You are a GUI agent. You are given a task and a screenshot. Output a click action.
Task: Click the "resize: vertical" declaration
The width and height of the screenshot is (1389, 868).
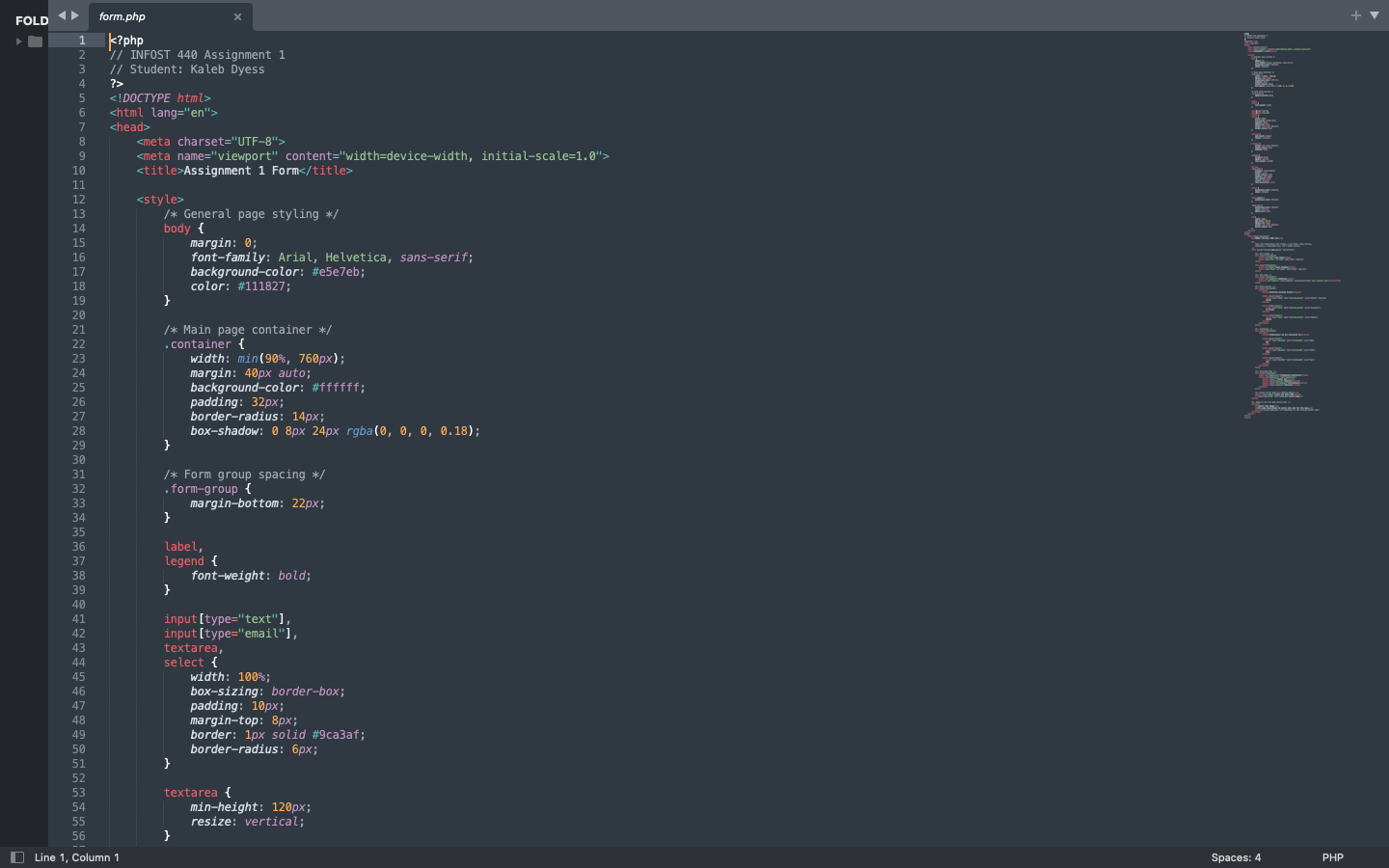[245, 822]
